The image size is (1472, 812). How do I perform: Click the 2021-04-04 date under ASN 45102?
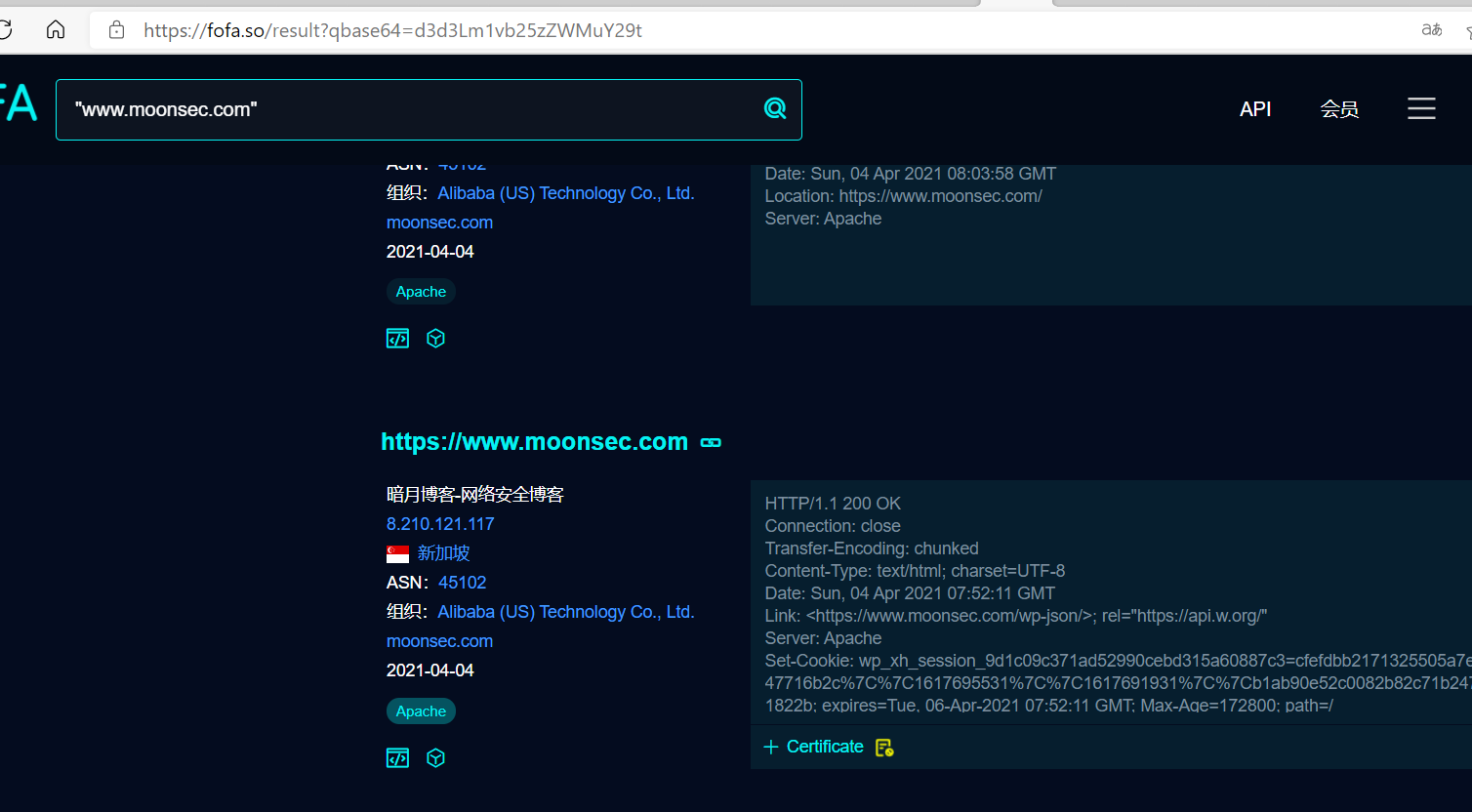(x=430, y=670)
